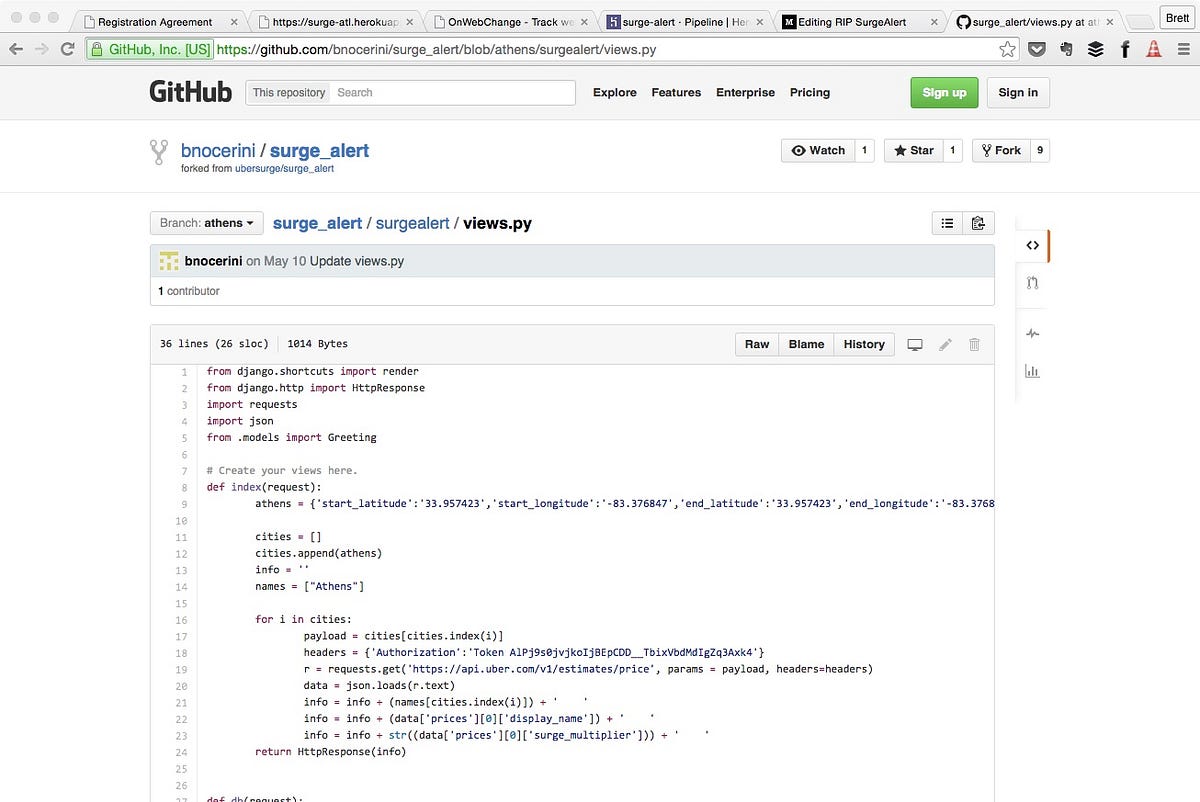Open the file History

click(x=864, y=344)
